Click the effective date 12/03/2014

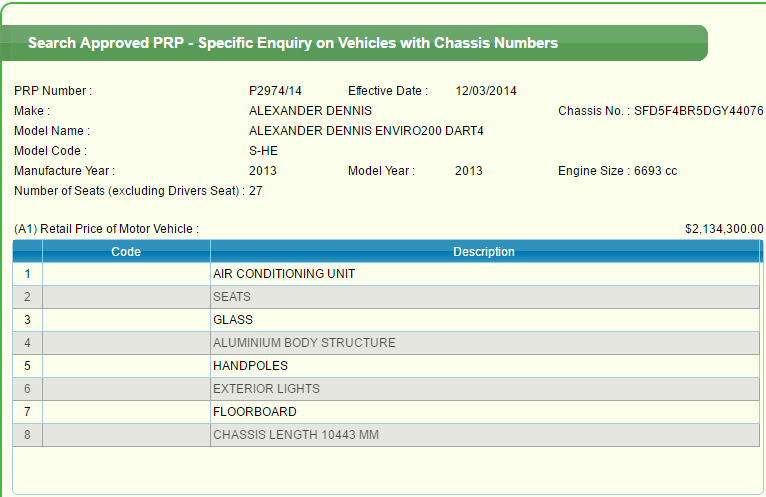click(486, 91)
